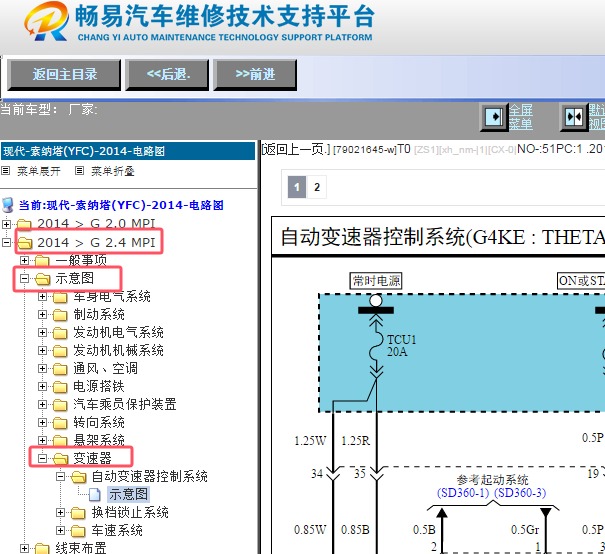Click the computer icon beside 当前:现代-索纳塔
Image resolution: width=605 pixels, height=554 pixels.
click(8, 205)
